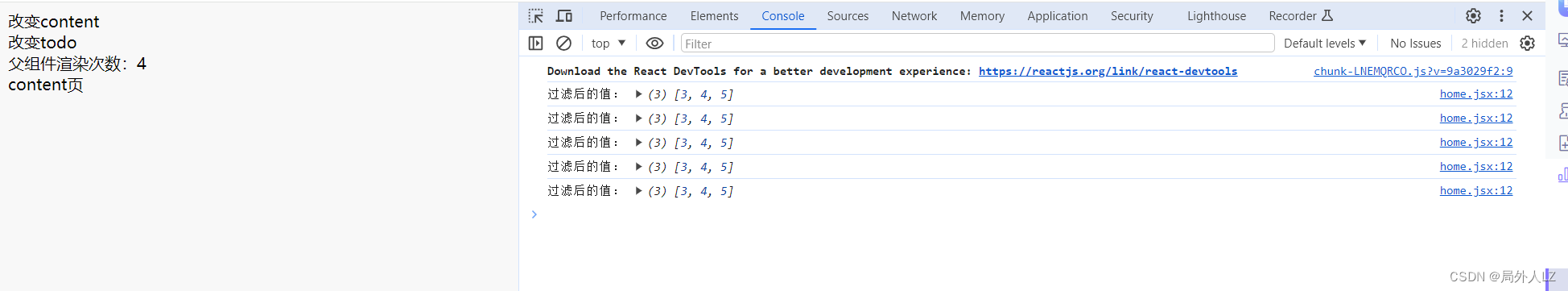This screenshot has width=1568, height=291.
Task: Open the customize DevTools three-dot menu
Action: (1501, 16)
